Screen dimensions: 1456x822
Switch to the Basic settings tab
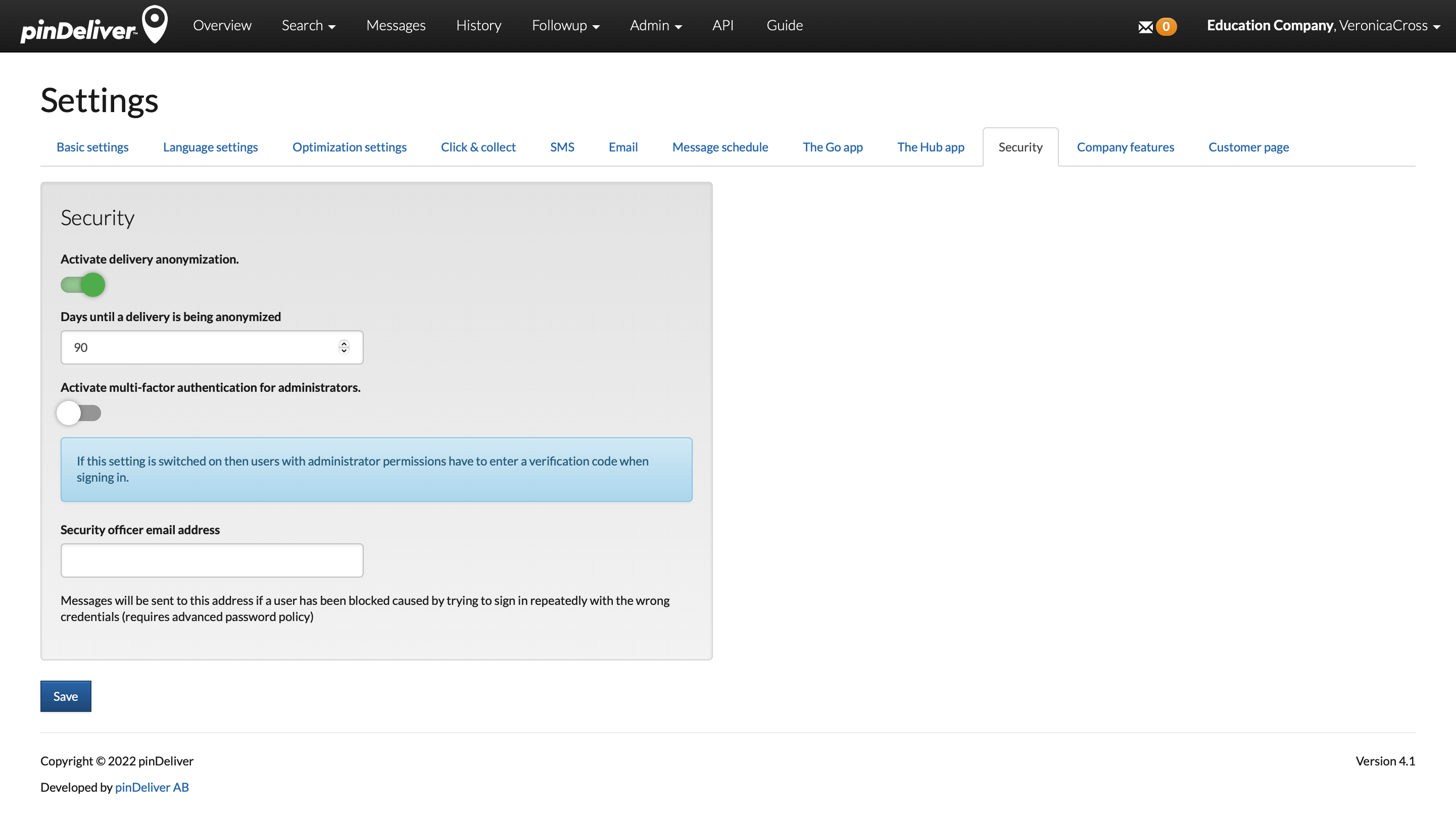point(92,147)
